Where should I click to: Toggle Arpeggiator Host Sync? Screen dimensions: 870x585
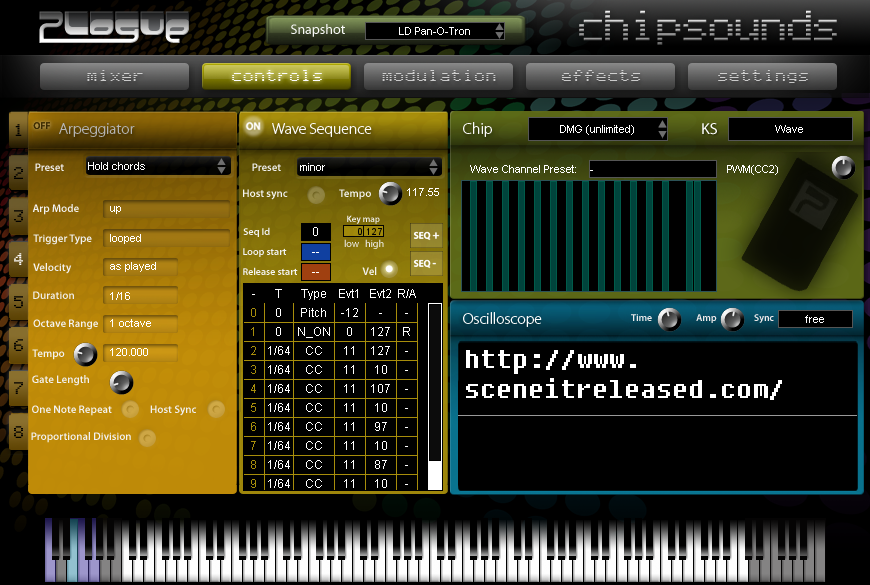point(216,410)
